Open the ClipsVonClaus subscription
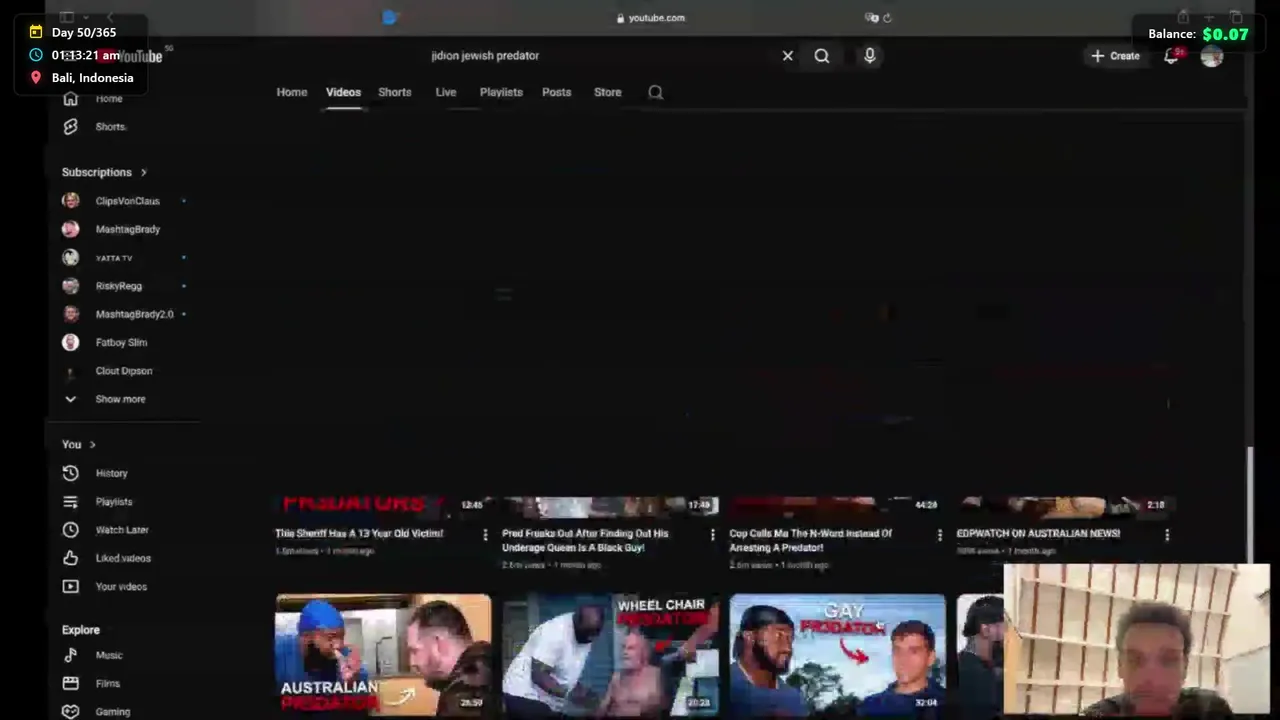The image size is (1280, 720). (127, 201)
